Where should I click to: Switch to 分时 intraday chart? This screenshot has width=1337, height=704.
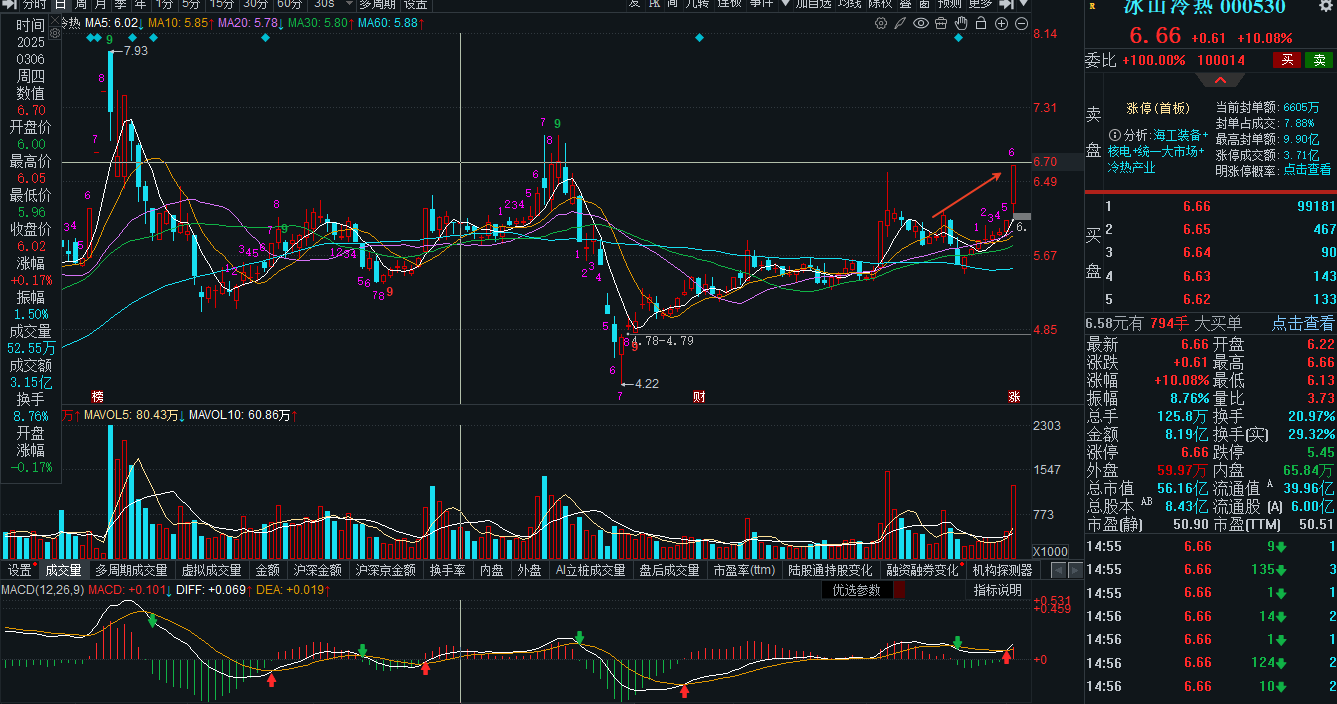coord(34,4)
